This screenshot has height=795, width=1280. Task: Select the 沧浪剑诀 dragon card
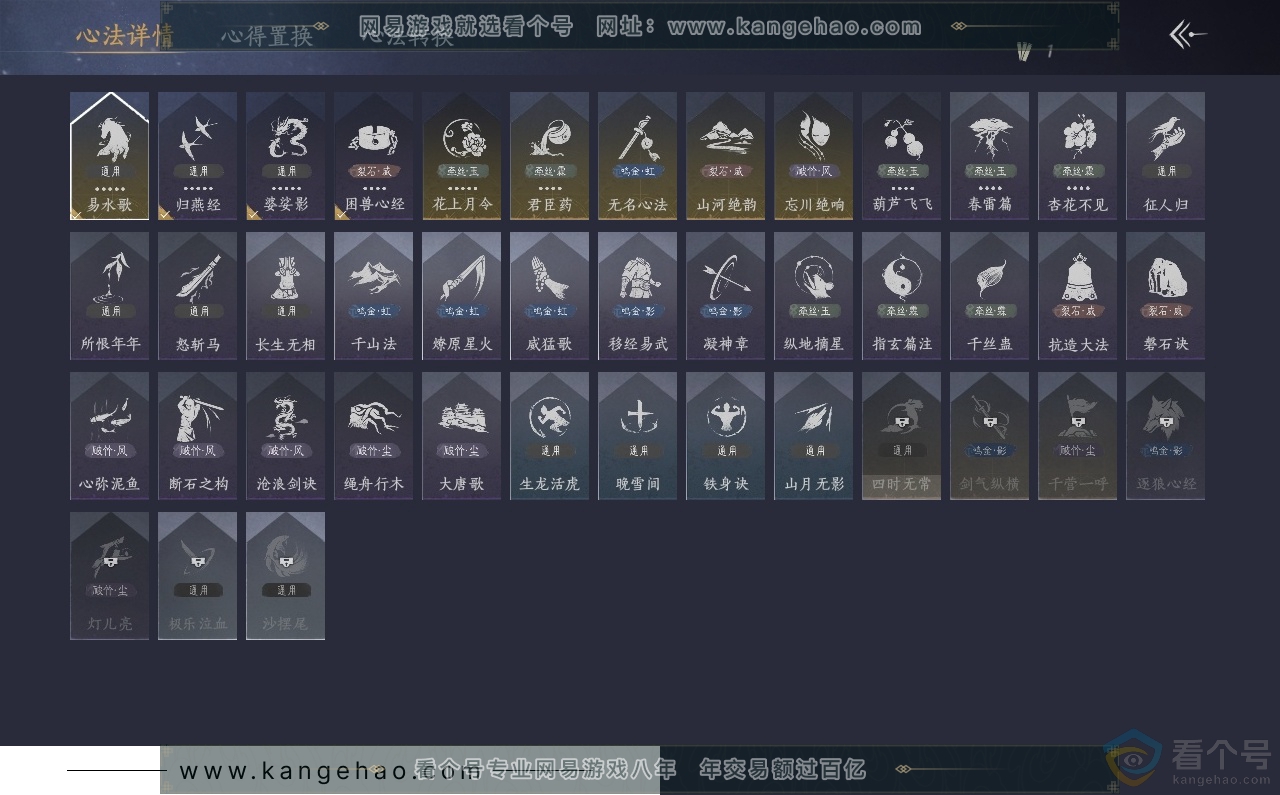286,436
